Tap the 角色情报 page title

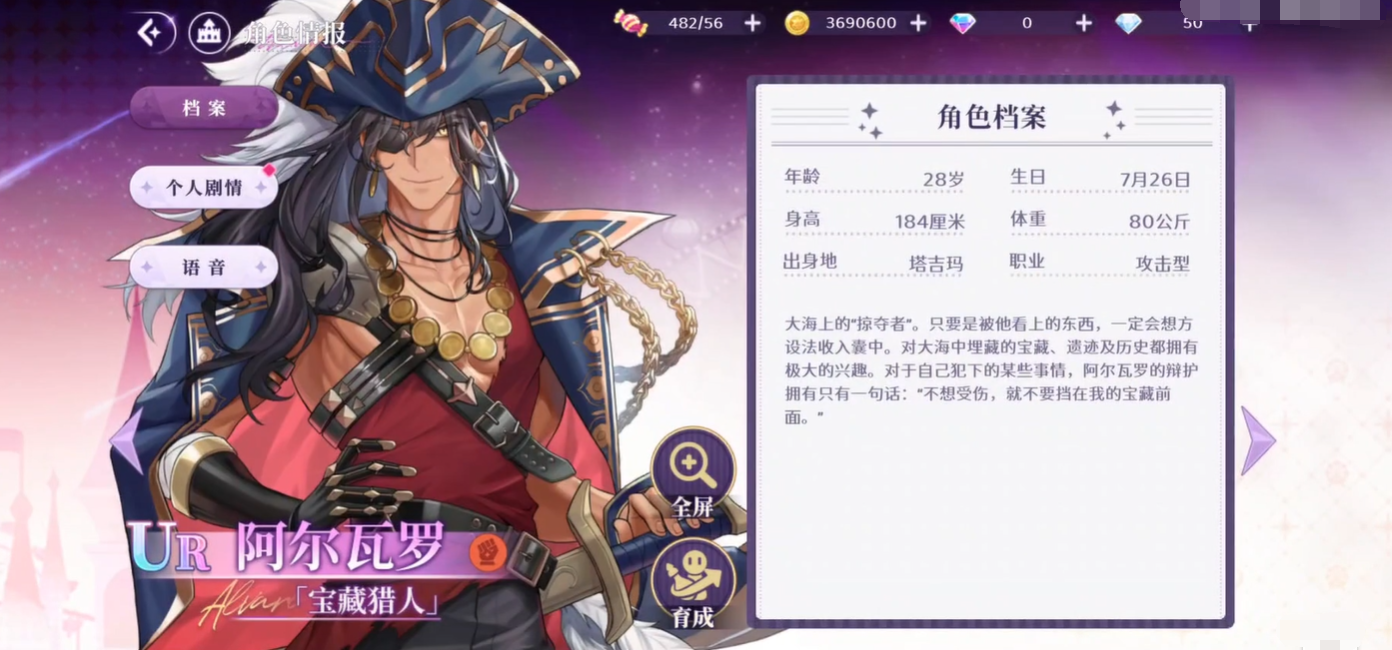pos(295,33)
